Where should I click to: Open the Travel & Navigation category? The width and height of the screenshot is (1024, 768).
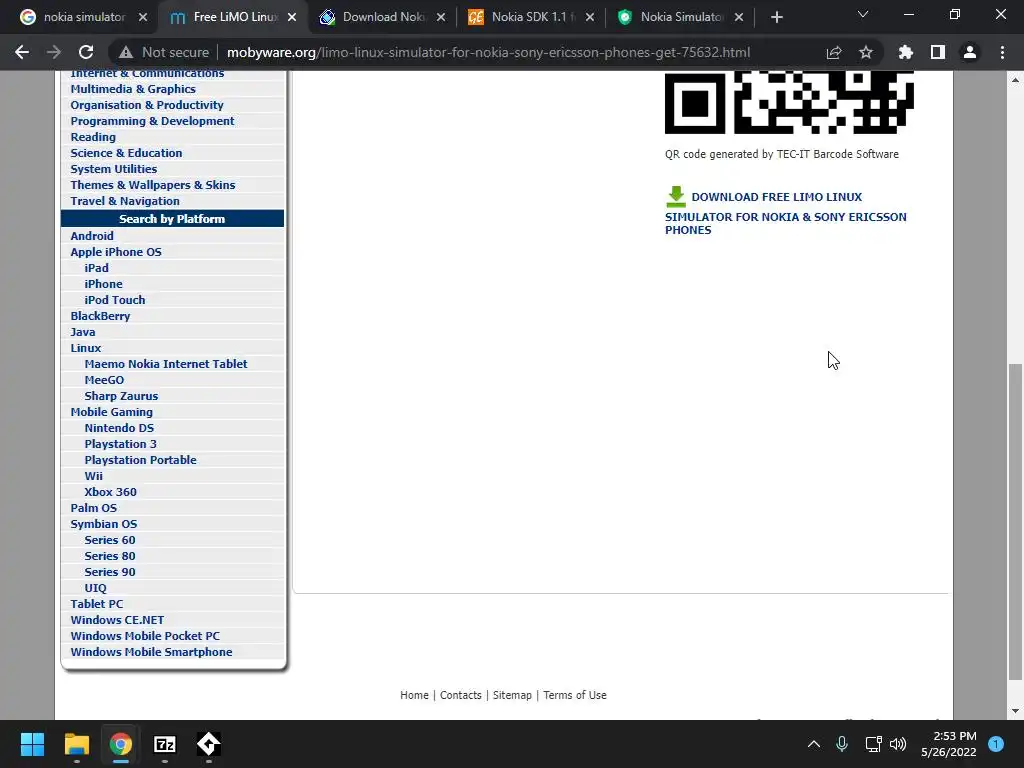coord(125,201)
